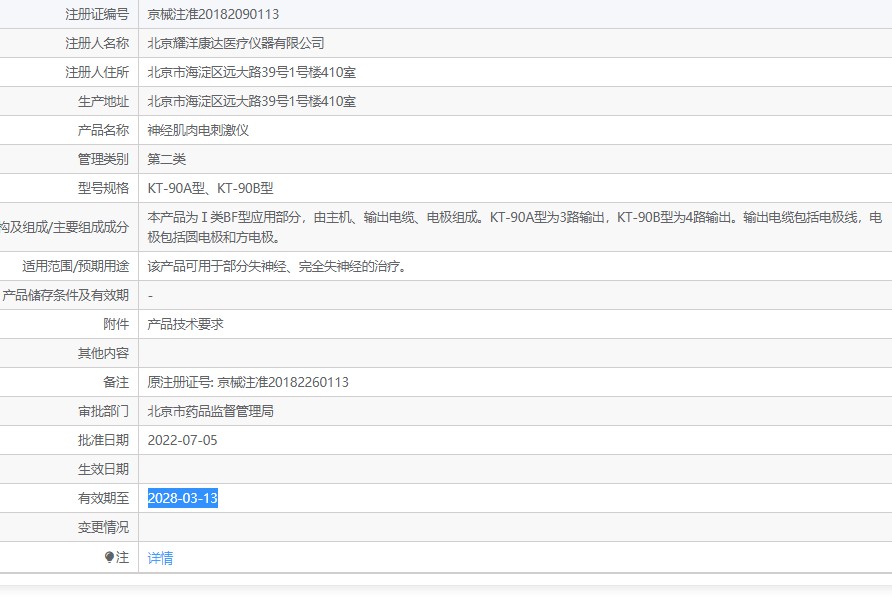Click the attachment value 产品技术要求
892x597 pixels.
[185, 324]
